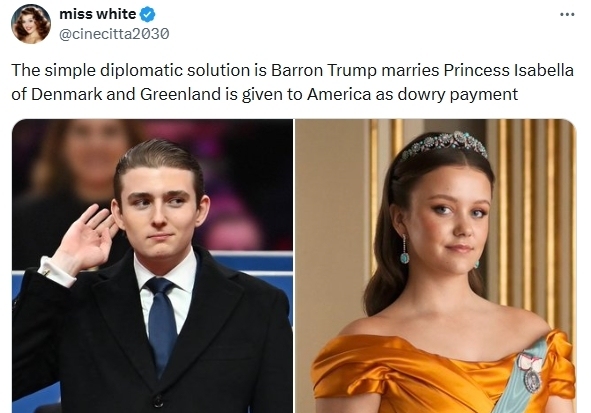
Task: Open the right photo of woman in orange gown
Action: coord(436,266)
